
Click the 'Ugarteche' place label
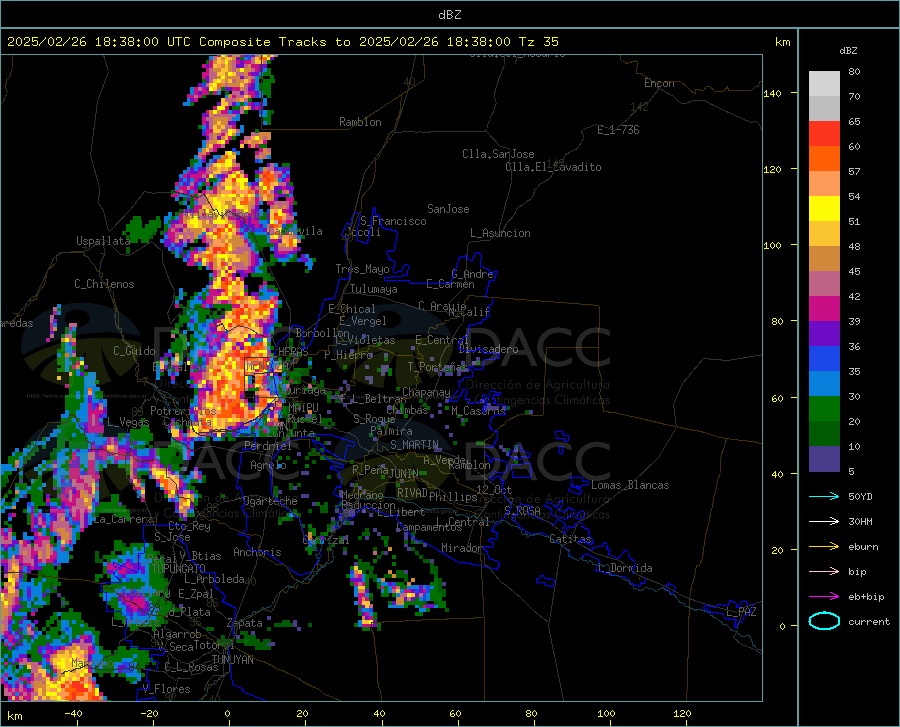[270, 501]
